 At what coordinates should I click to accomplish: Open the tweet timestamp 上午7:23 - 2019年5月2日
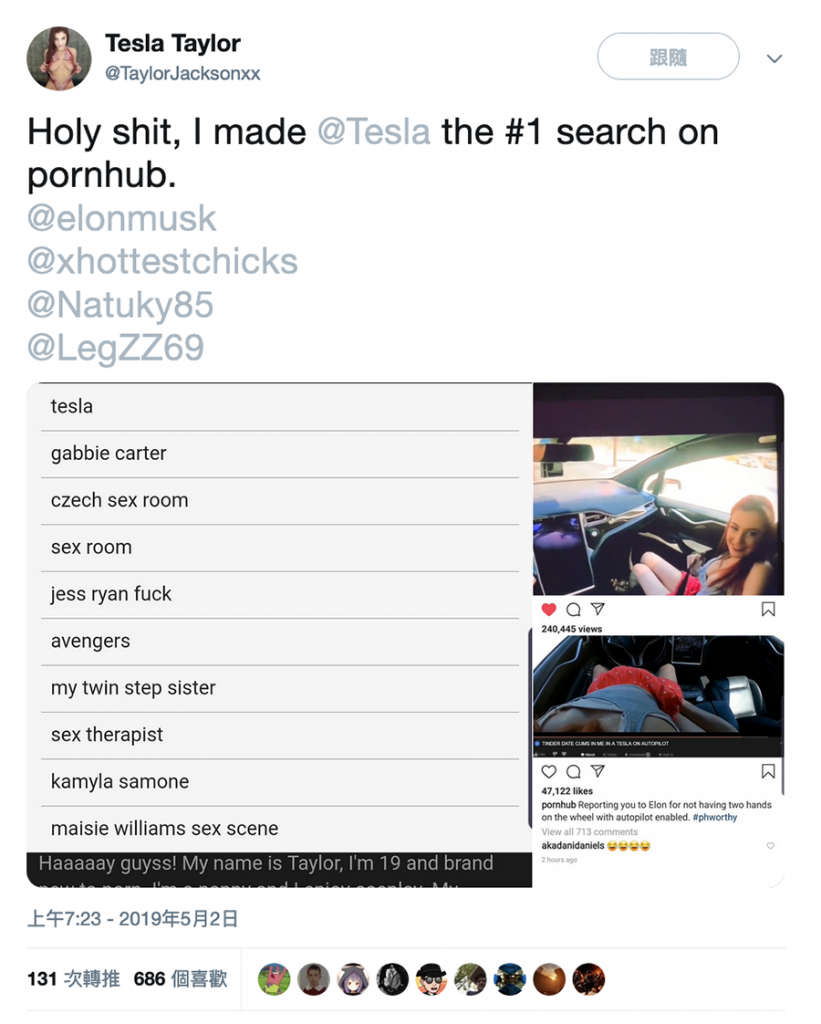coord(132,918)
